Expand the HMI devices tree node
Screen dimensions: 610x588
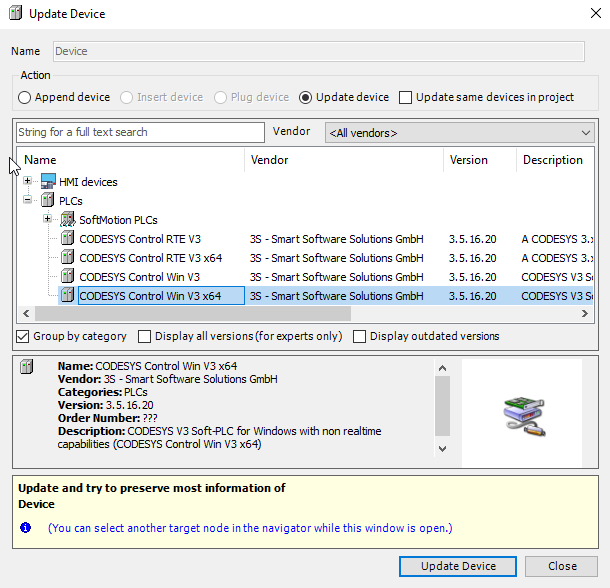tap(28, 182)
